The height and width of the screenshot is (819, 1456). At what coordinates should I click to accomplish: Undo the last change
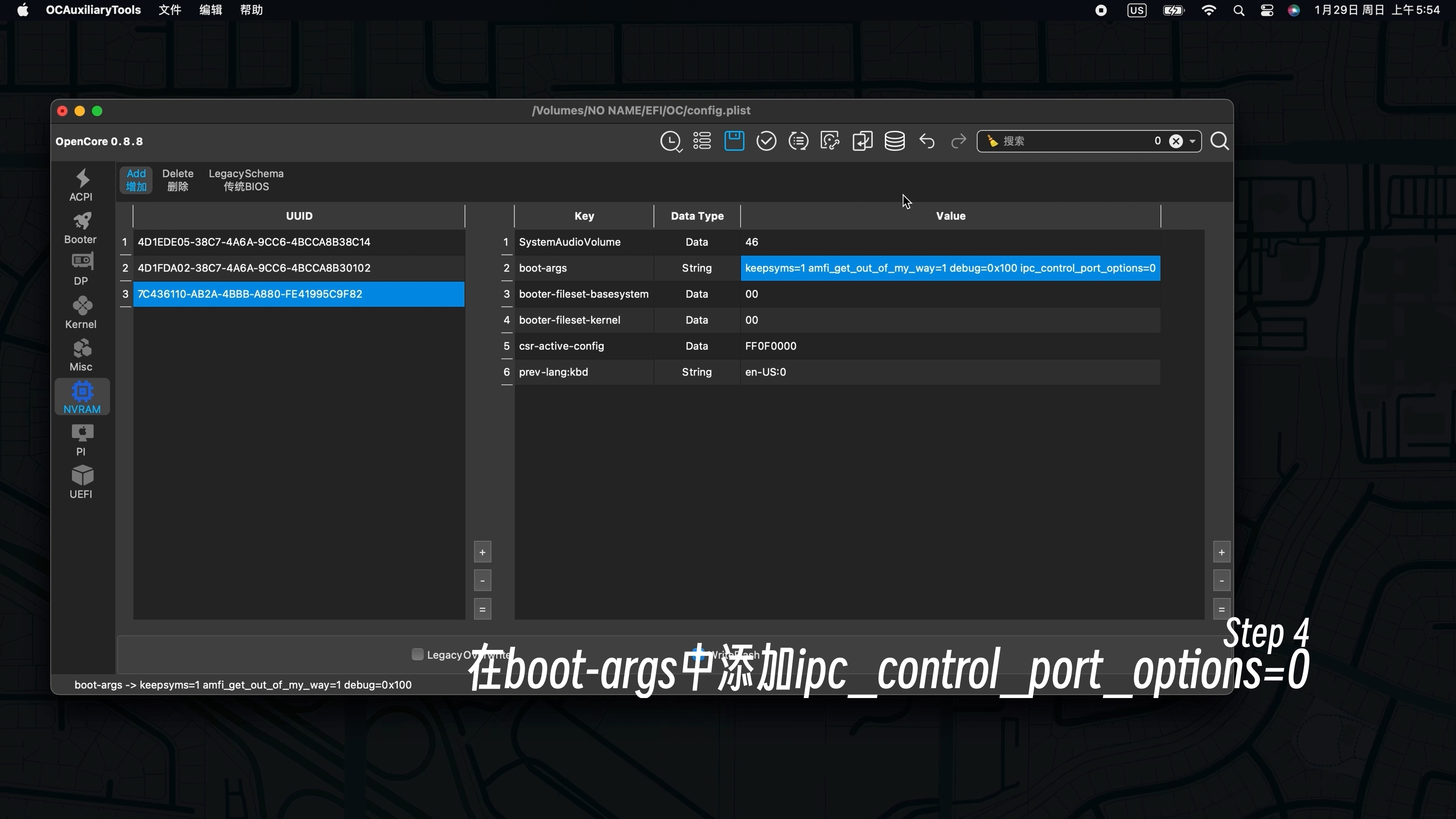927,141
